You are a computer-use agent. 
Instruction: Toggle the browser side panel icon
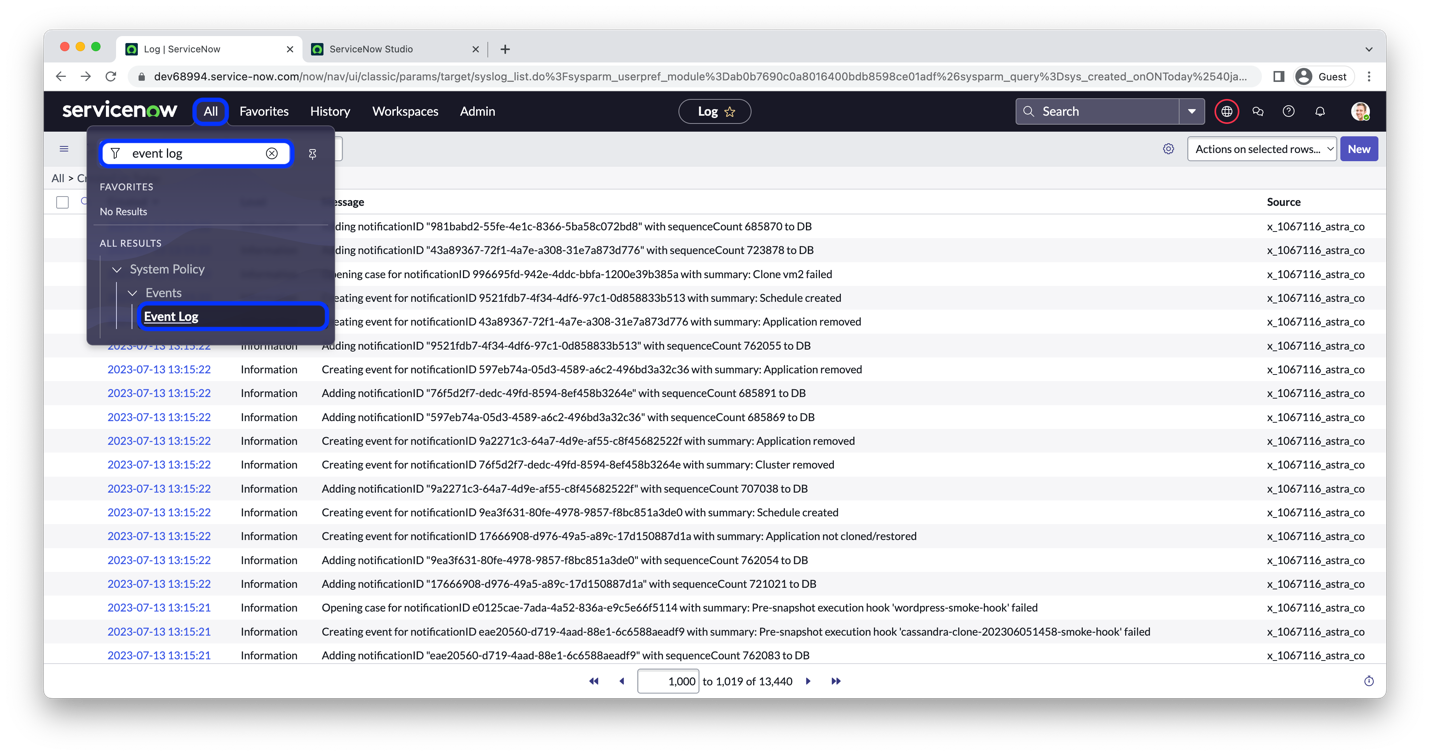point(1279,76)
